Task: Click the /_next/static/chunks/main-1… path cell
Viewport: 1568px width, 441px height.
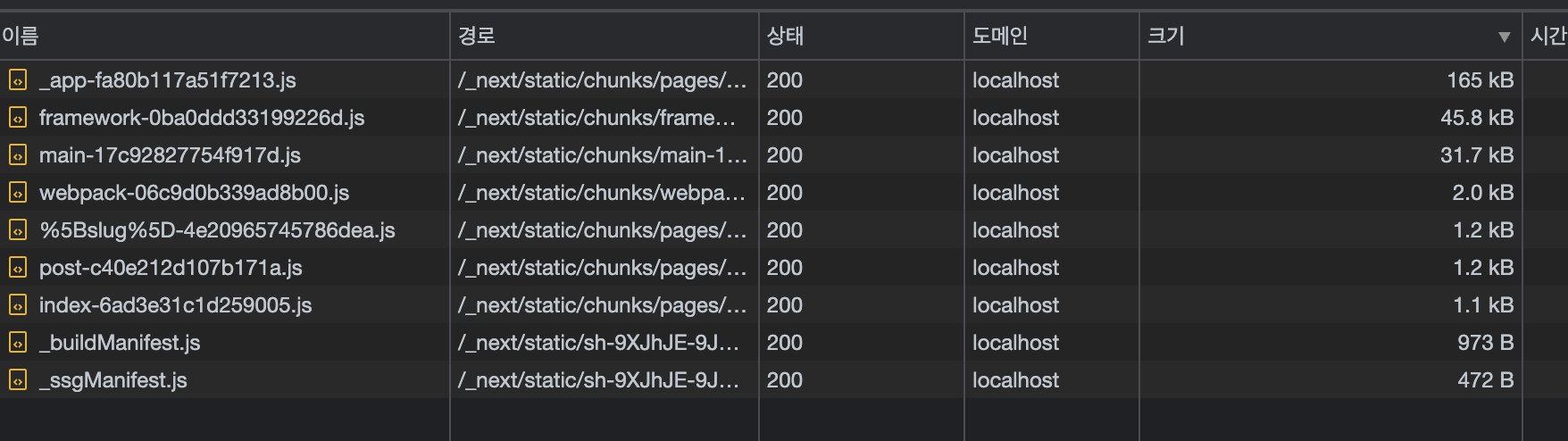Action: coord(605,155)
